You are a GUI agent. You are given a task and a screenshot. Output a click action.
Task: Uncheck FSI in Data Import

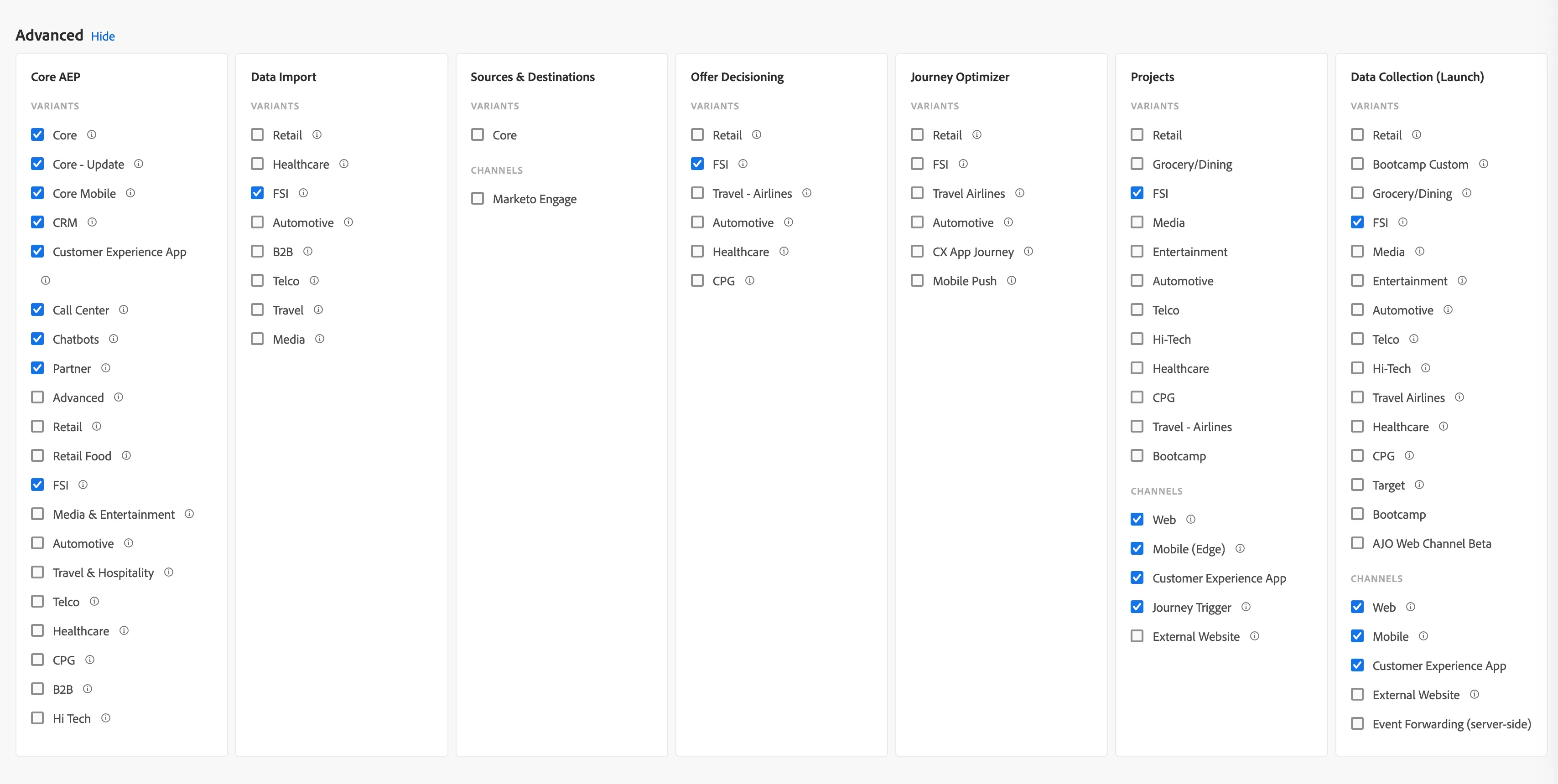[257, 193]
